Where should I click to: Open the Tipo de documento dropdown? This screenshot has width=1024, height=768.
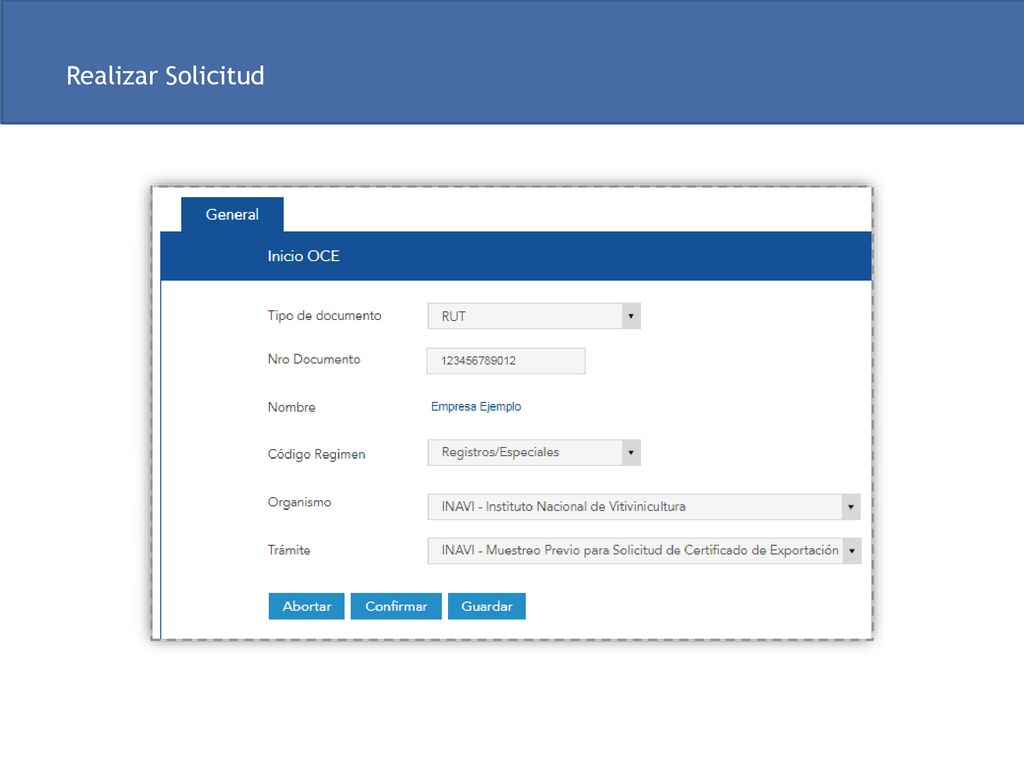pyautogui.click(x=534, y=316)
